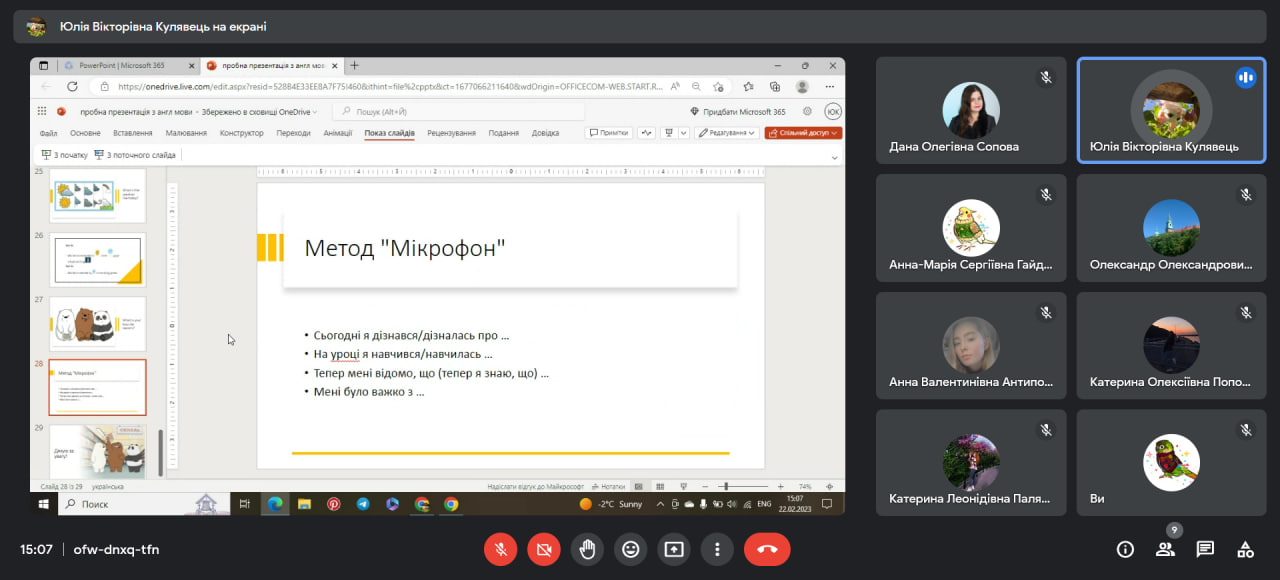Open the emoji reactions panel
Viewport: 1280px width, 580px height.
click(630, 549)
